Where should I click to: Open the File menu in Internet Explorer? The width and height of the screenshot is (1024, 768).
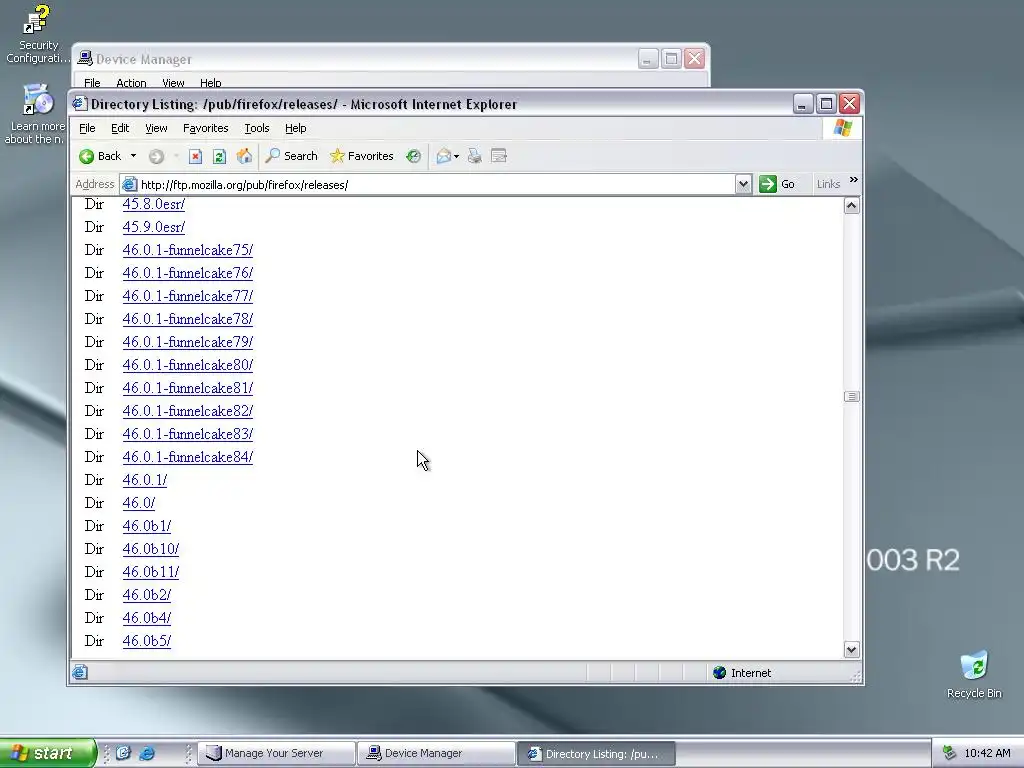[x=87, y=129]
